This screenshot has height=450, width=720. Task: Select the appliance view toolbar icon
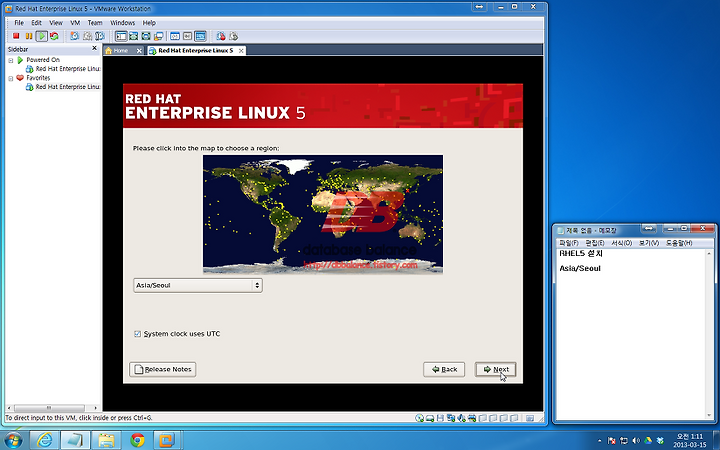(187, 36)
